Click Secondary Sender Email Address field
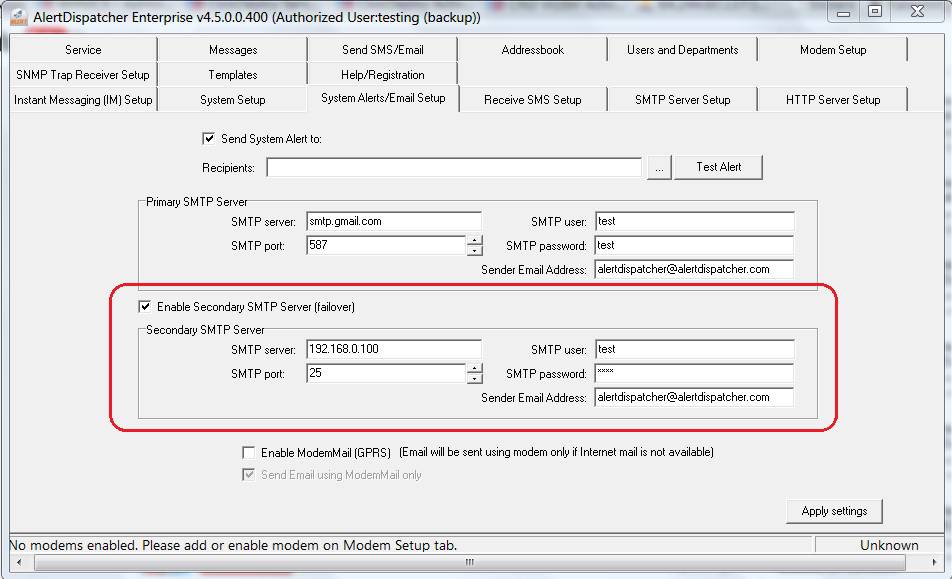 tap(694, 398)
